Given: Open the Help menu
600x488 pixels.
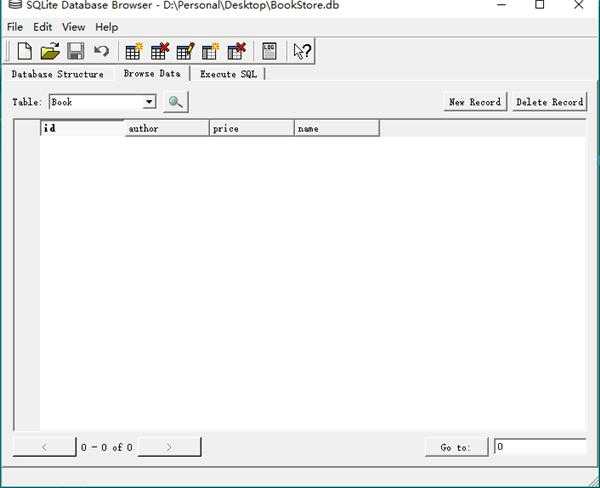Looking at the screenshot, I should point(107,27).
